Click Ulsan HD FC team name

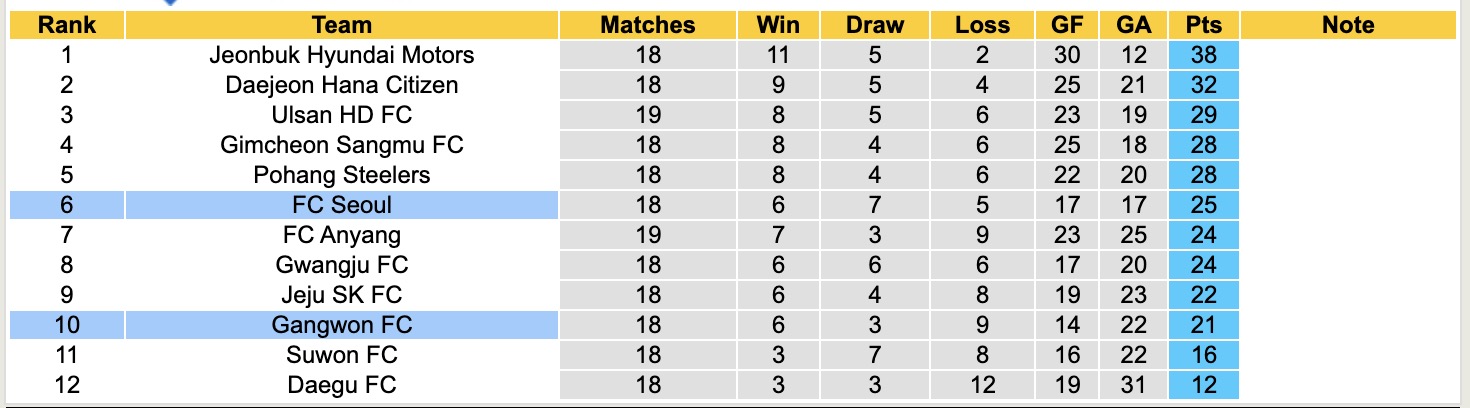click(341, 115)
